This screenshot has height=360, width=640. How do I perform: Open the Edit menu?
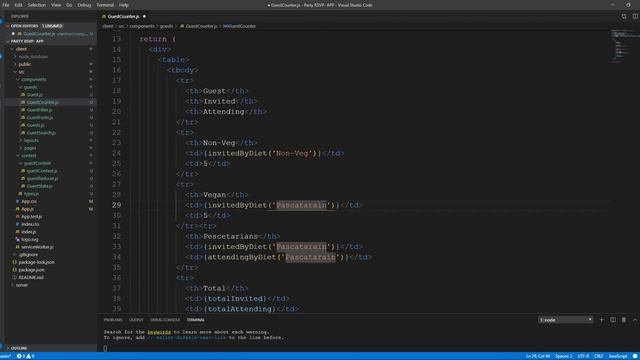click(18, 5)
